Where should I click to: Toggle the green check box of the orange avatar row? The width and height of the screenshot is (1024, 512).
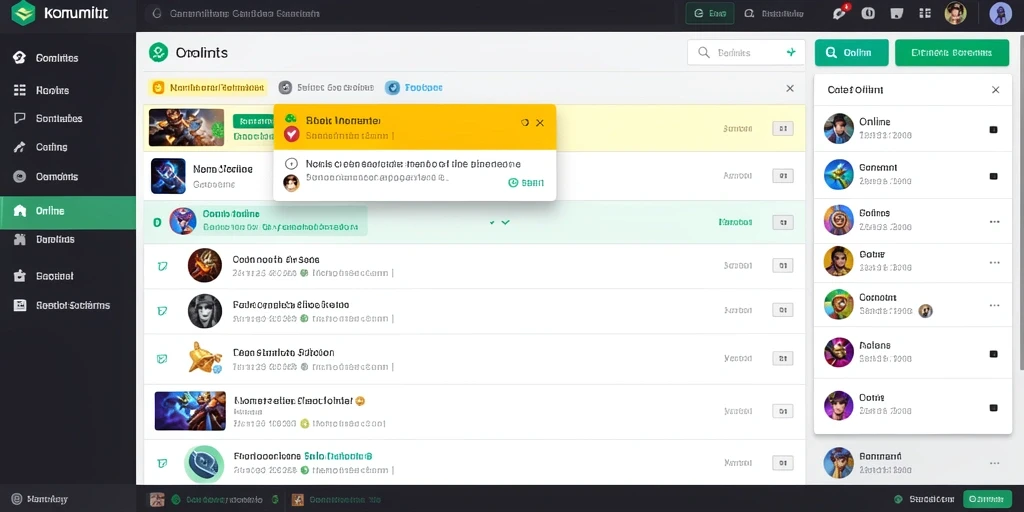click(x=163, y=266)
